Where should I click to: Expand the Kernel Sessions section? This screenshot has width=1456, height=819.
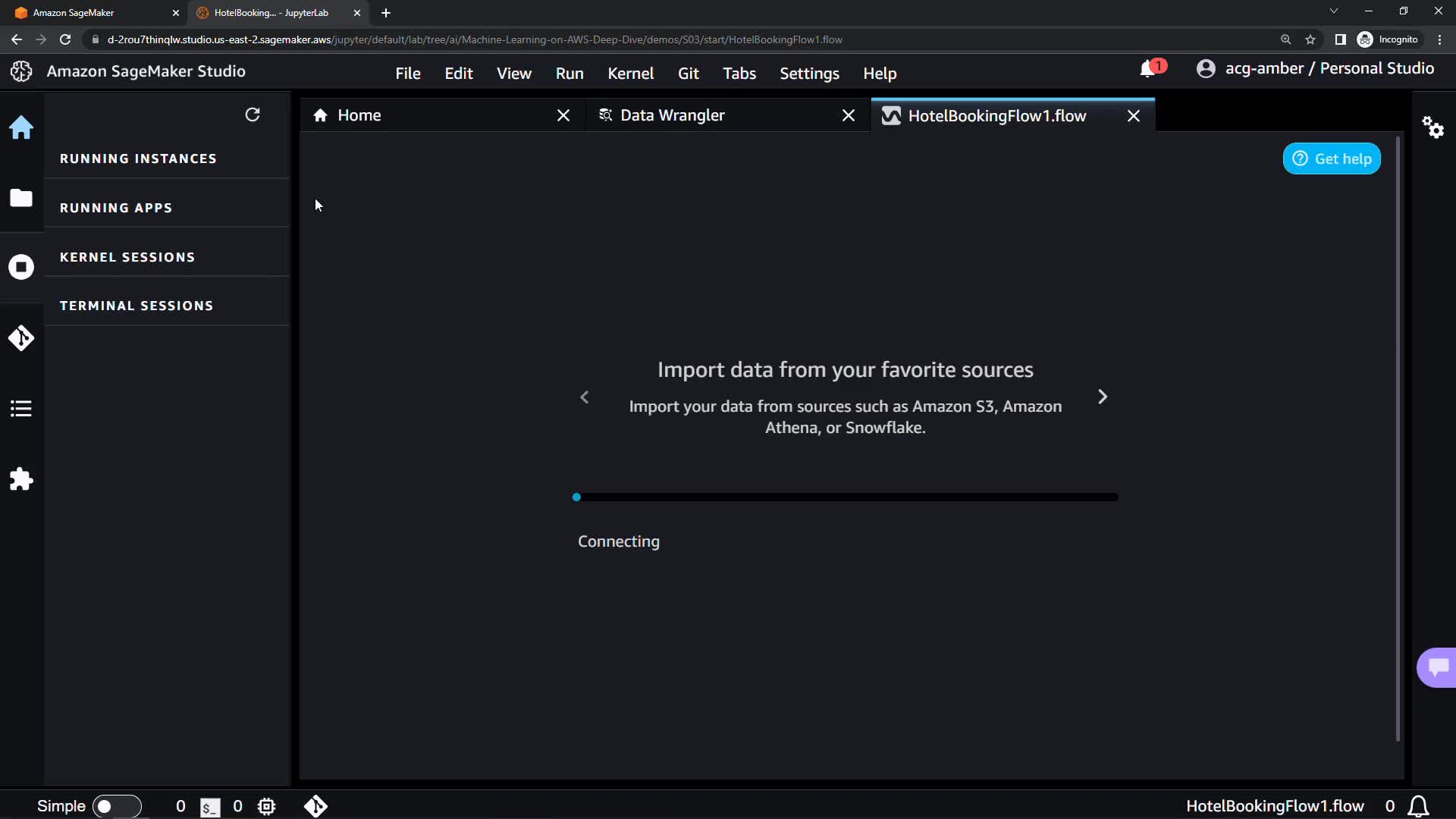127,257
